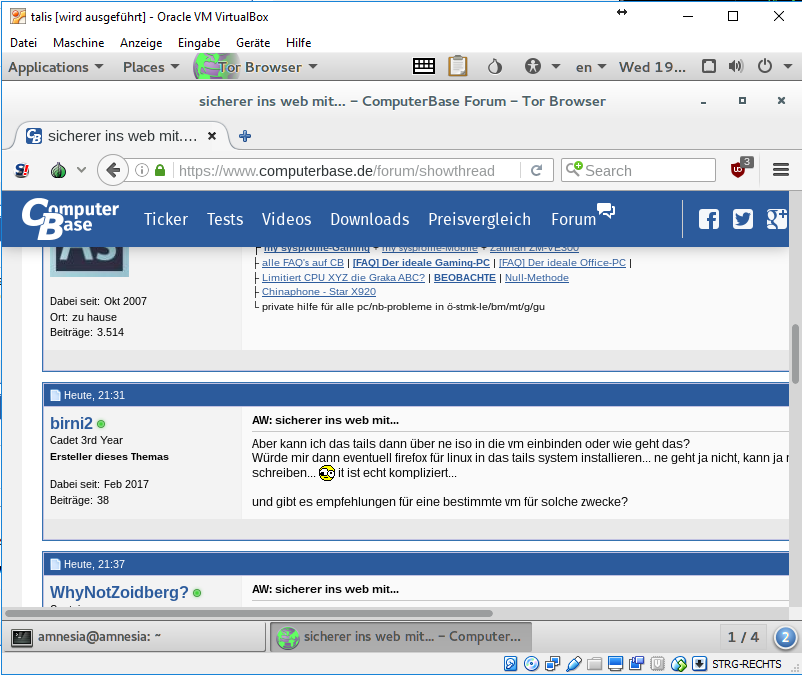The width and height of the screenshot is (802, 675).
Task: Click the window-list square icon beside the clock
Action: pos(709,66)
